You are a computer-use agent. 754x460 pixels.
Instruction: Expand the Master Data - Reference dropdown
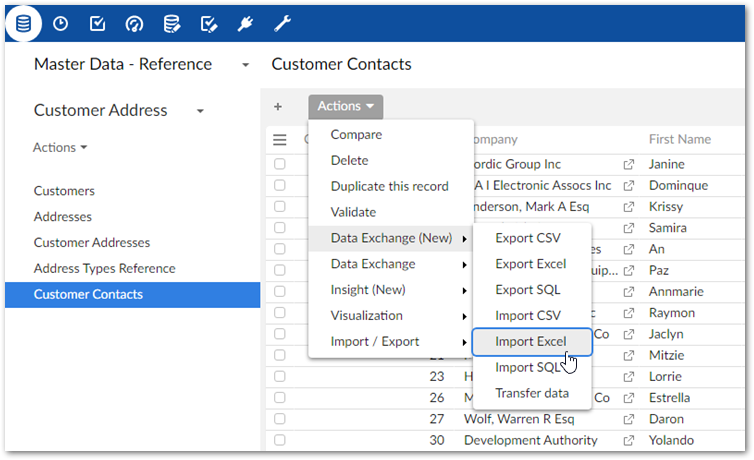coord(245,65)
